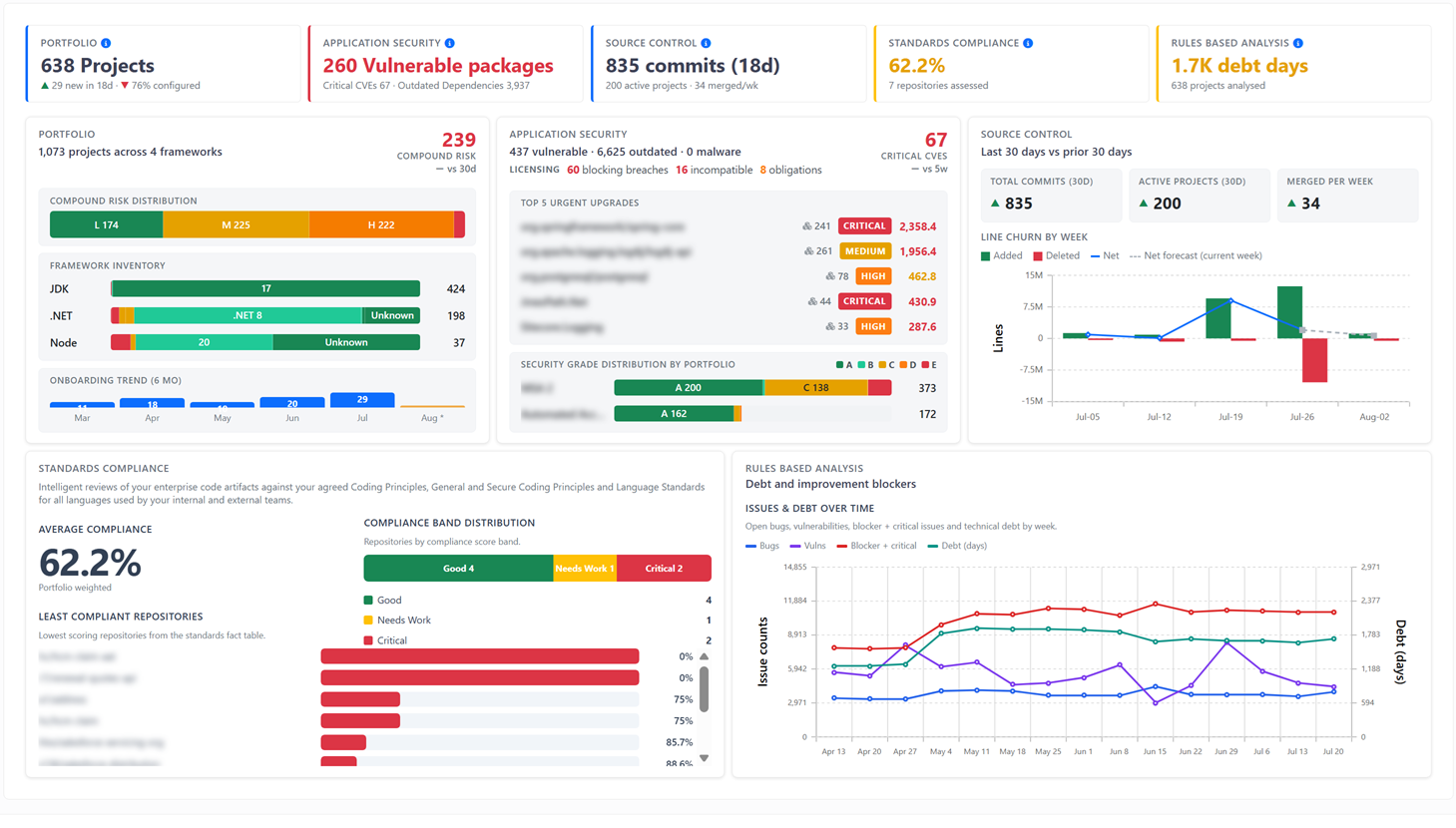Viewport: 1456px width, 828px height.
Task: Toggle the Net forecast legend entry
Action: (x=1196, y=256)
